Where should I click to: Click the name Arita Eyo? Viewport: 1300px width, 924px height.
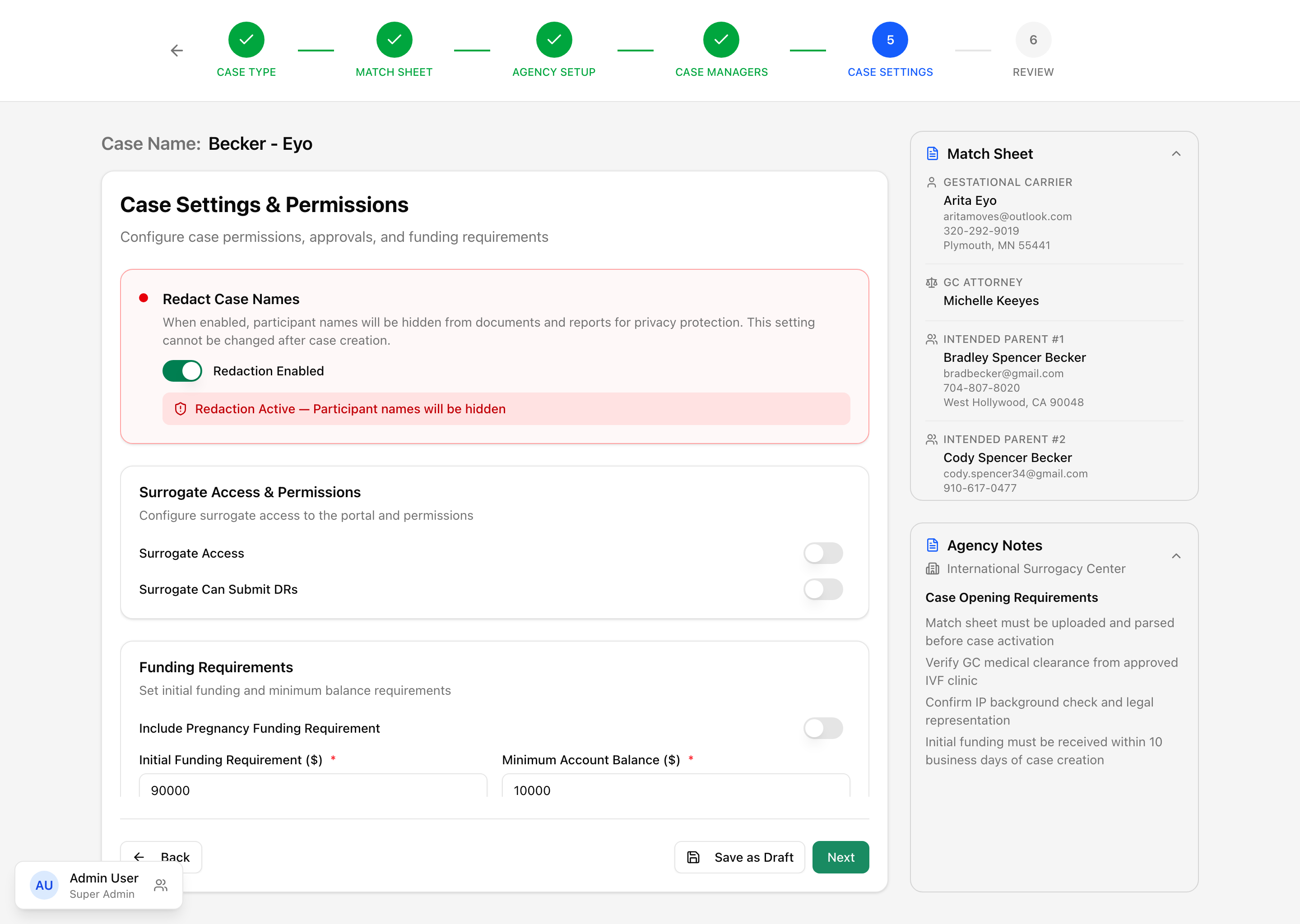[970, 200]
